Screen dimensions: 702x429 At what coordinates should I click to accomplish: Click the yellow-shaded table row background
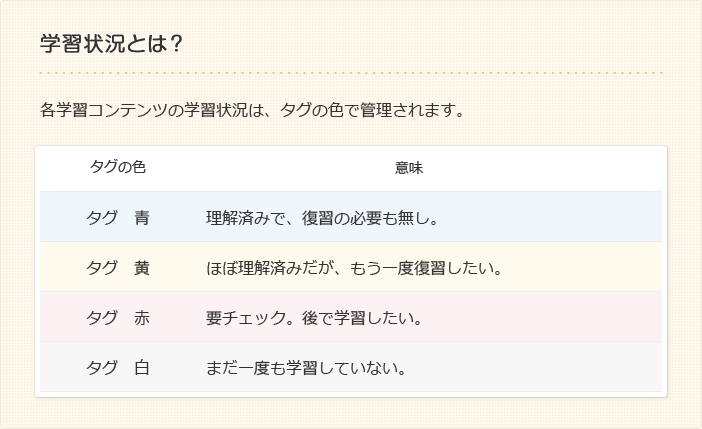click(x=351, y=267)
